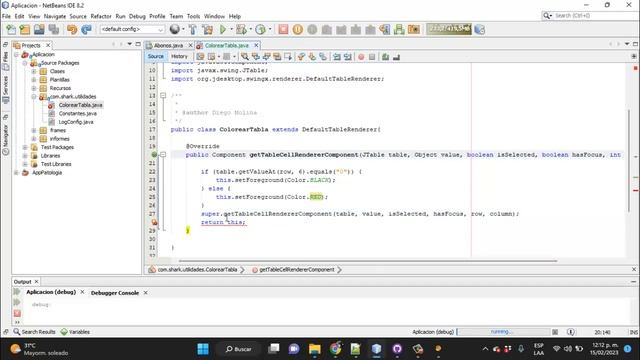This screenshot has width=640, height=360.
Task: Open Variables window from status bar
Action: point(75,332)
